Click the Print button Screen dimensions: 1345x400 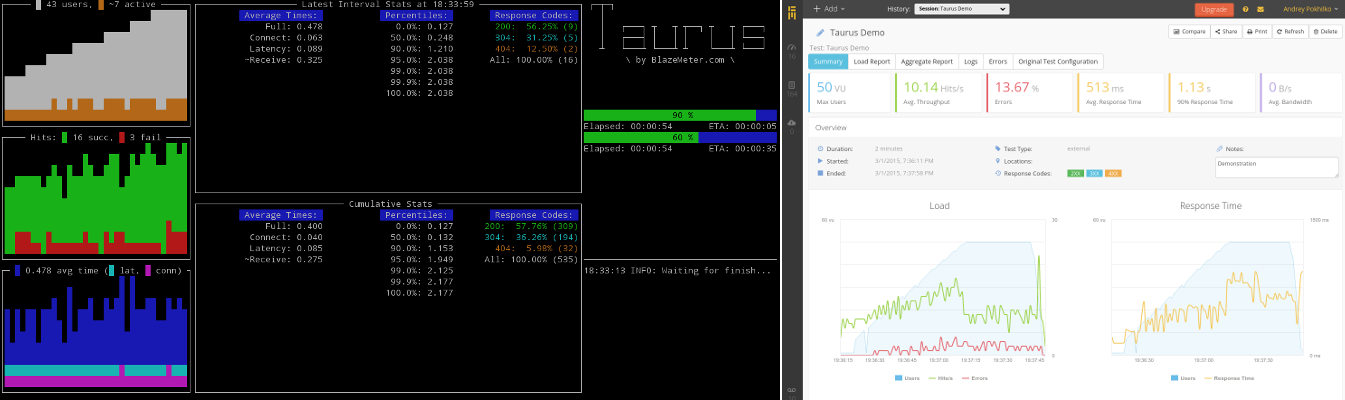pyautogui.click(x=1256, y=32)
